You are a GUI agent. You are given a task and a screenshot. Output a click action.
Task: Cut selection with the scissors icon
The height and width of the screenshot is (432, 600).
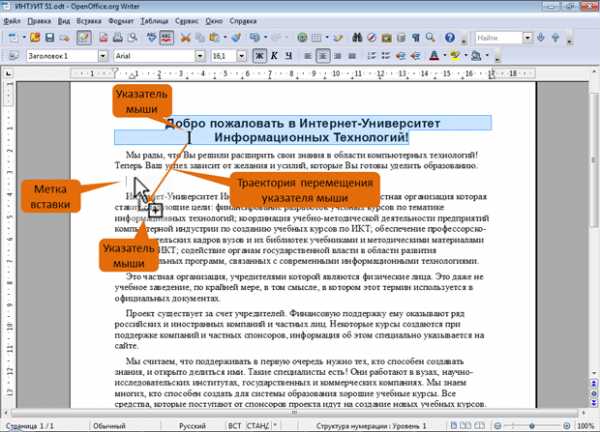pos(186,37)
